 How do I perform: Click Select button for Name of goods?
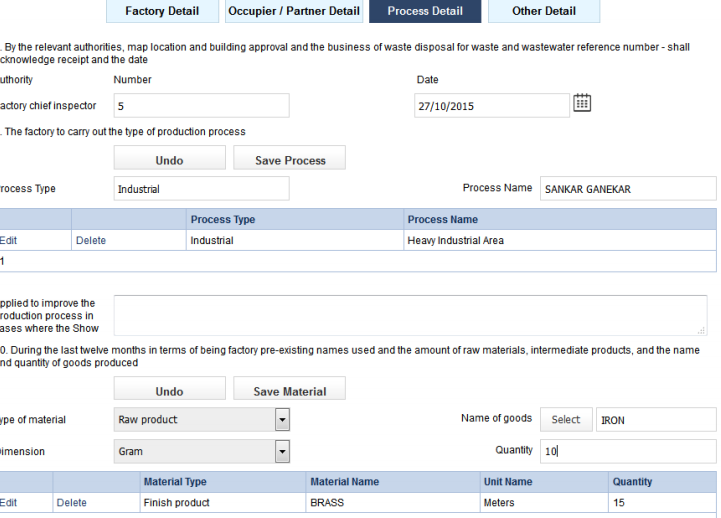pos(565,420)
